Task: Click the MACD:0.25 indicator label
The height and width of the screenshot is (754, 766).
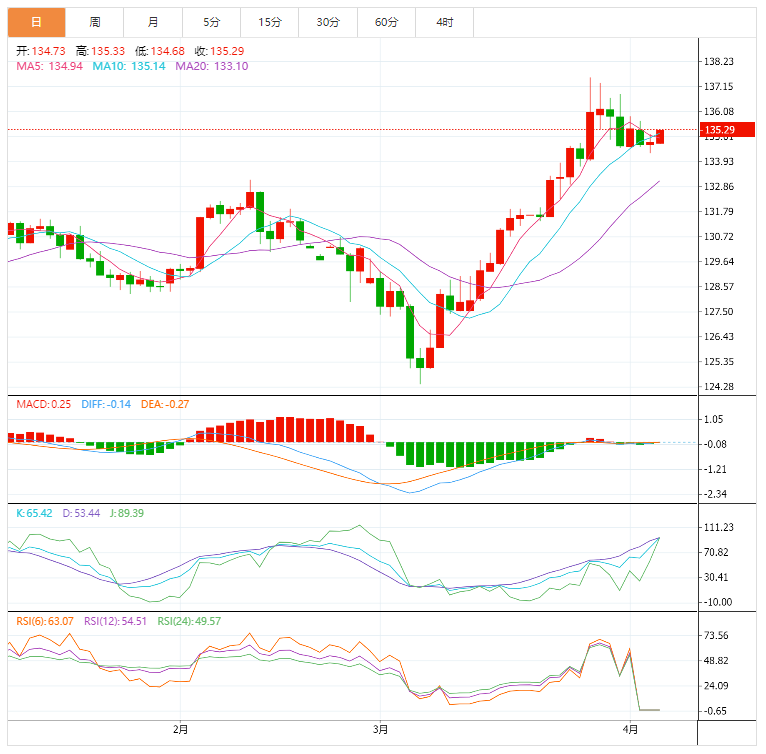Action: [x=43, y=405]
